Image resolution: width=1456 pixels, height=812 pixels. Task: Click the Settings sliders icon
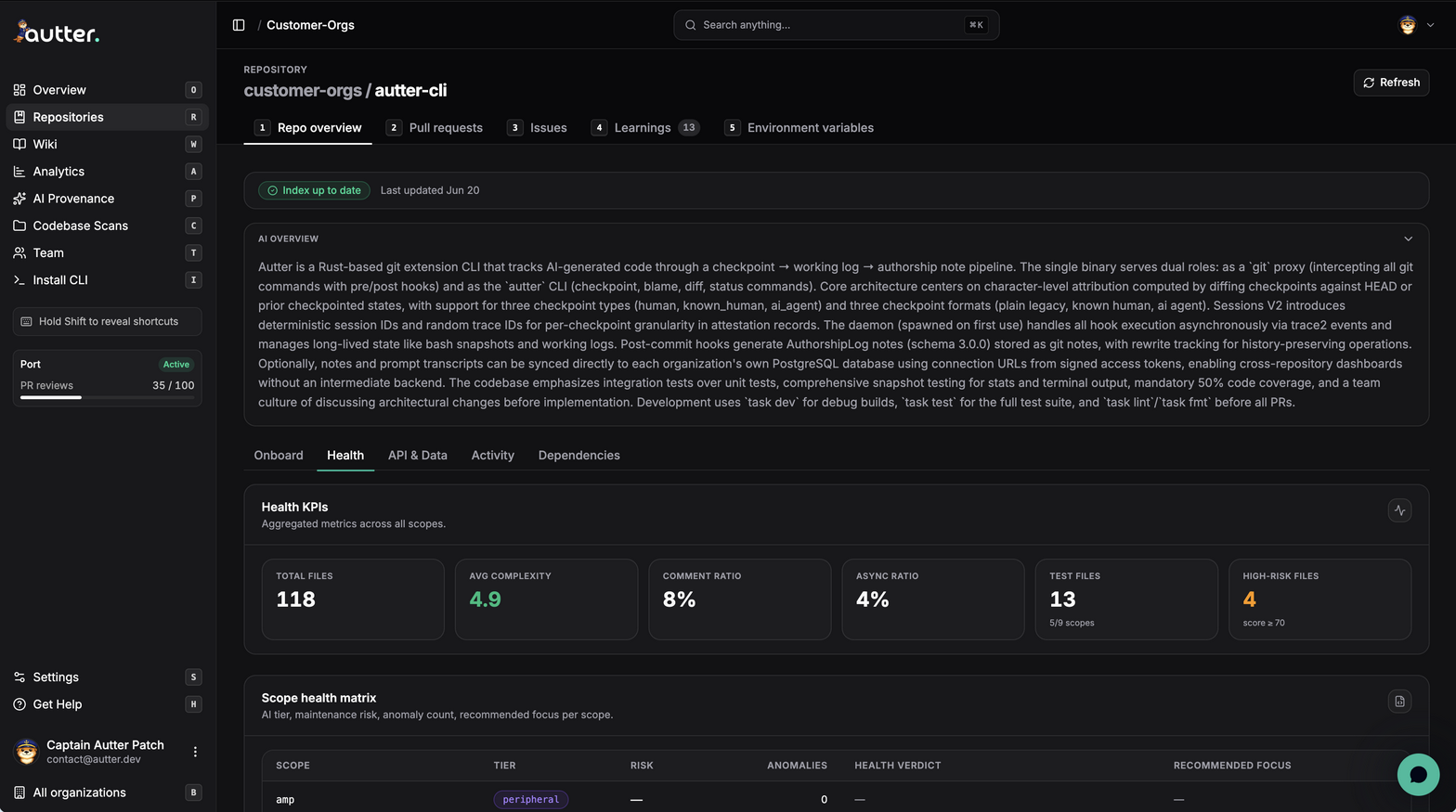[x=19, y=677]
